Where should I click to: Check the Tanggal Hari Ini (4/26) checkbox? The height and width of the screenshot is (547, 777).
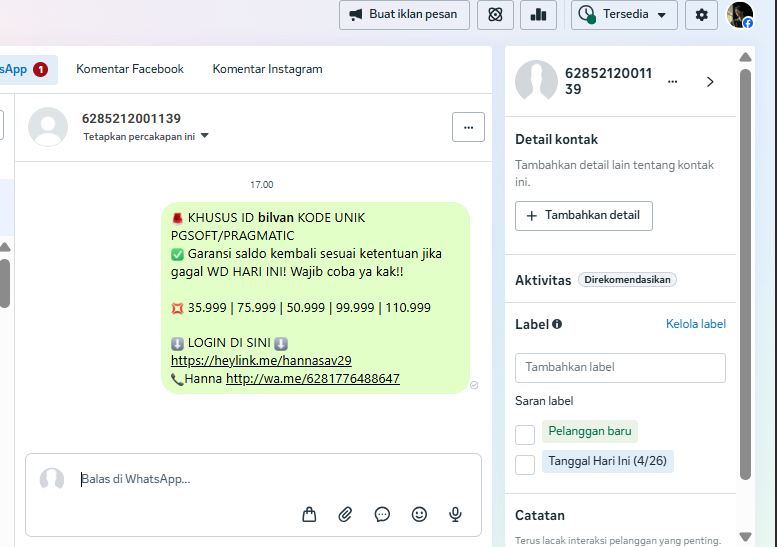pos(525,465)
